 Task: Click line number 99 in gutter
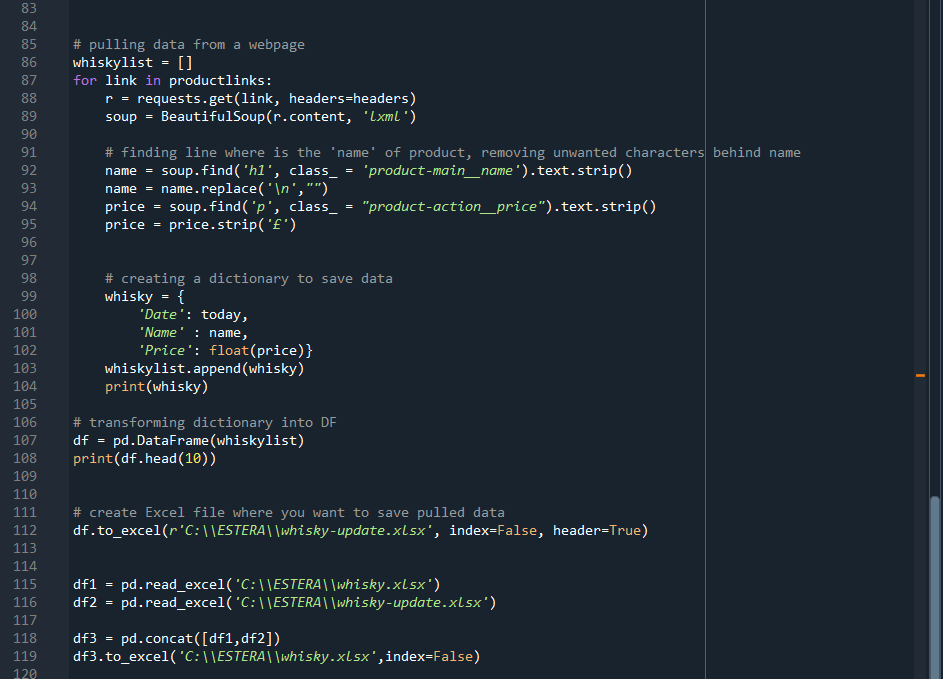28,296
